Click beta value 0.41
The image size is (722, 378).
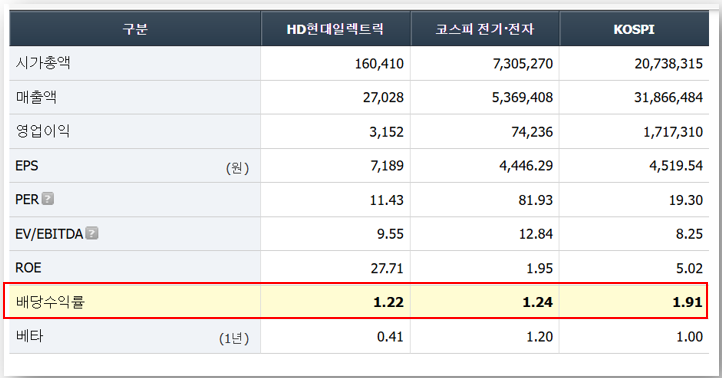tap(390, 337)
